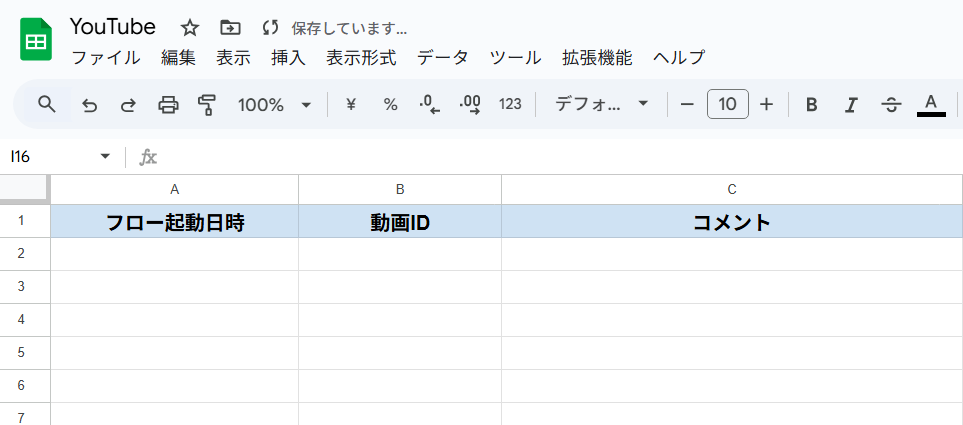The height and width of the screenshot is (425, 963).
Task: Increase font size with the plus button
Action: pyautogui.click(x=766, y=105)
